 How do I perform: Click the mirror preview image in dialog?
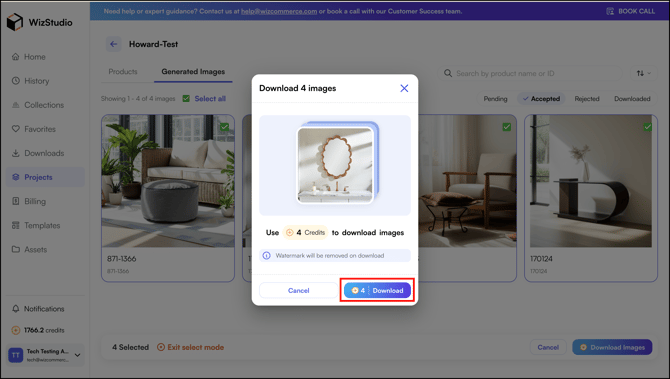point(335,165)
